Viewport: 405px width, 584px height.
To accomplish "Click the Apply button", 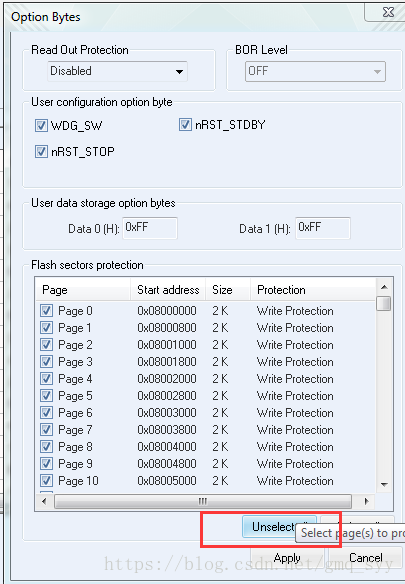I will pos(287,558).
